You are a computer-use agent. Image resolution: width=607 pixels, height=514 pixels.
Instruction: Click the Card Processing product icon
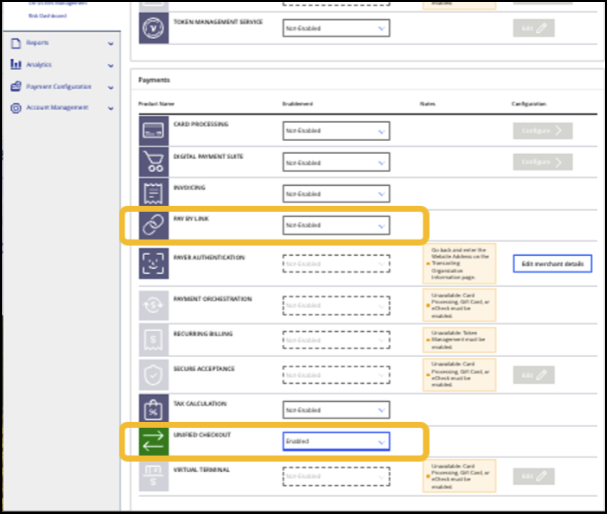coord(154,130)
